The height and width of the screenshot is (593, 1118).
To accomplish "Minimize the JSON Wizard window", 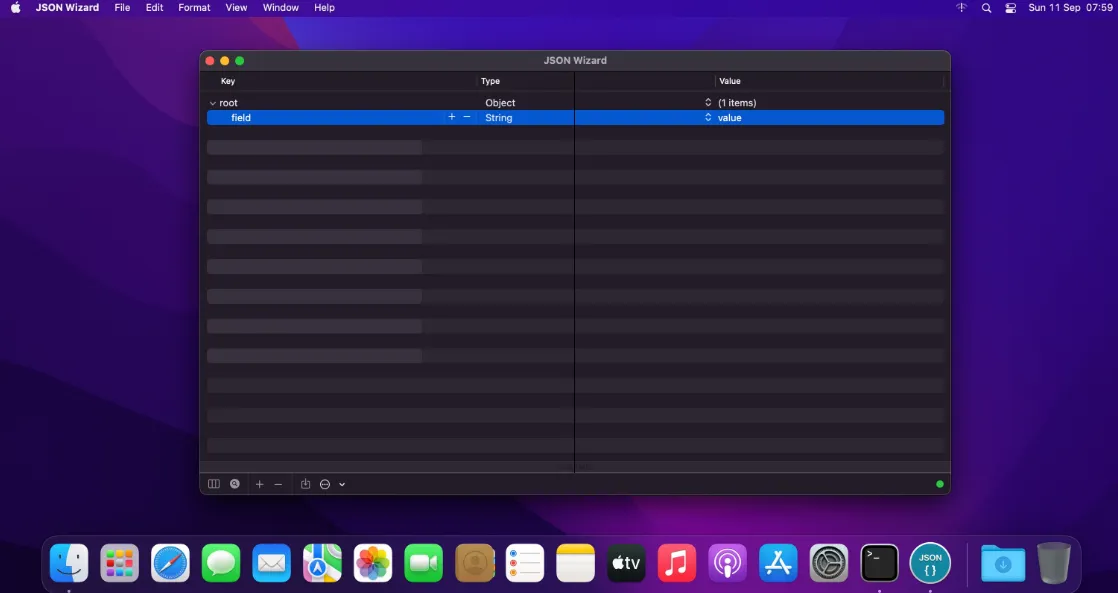I will click(x=225, y=61).
